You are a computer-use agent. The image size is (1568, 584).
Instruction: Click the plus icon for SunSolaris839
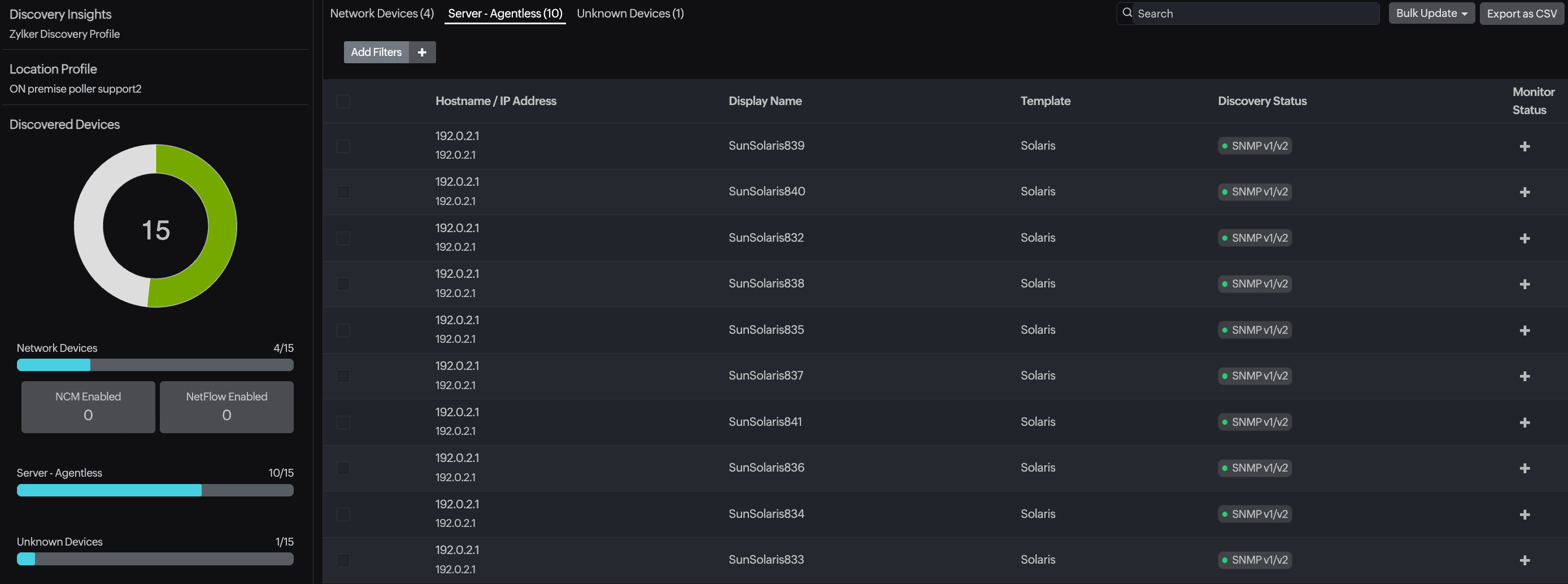[1524, 147]
